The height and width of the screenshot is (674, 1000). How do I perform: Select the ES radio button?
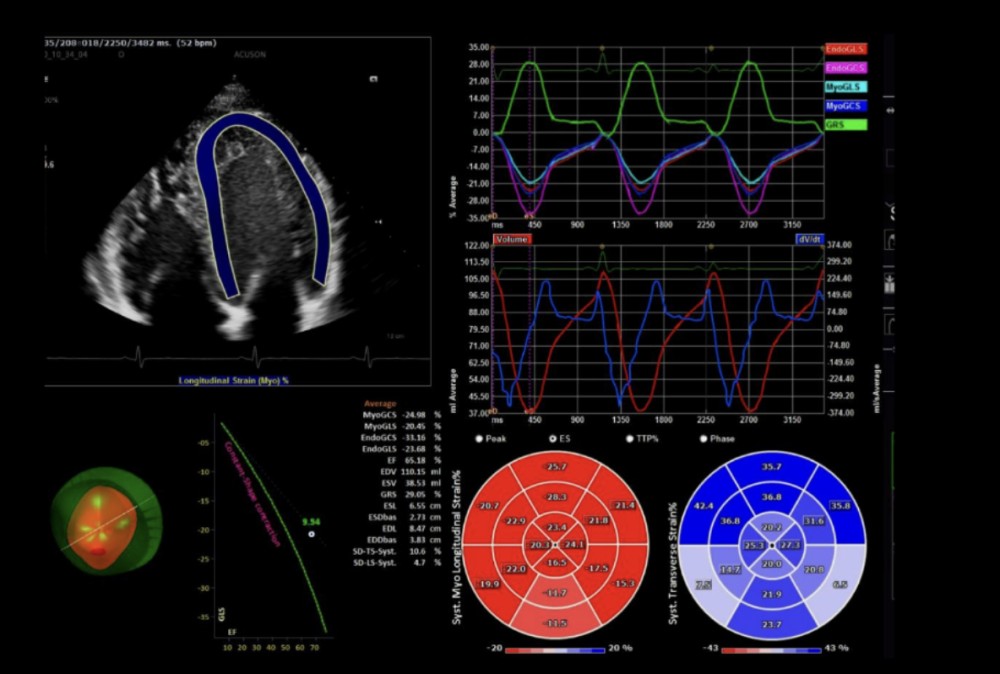coord(553,438)
